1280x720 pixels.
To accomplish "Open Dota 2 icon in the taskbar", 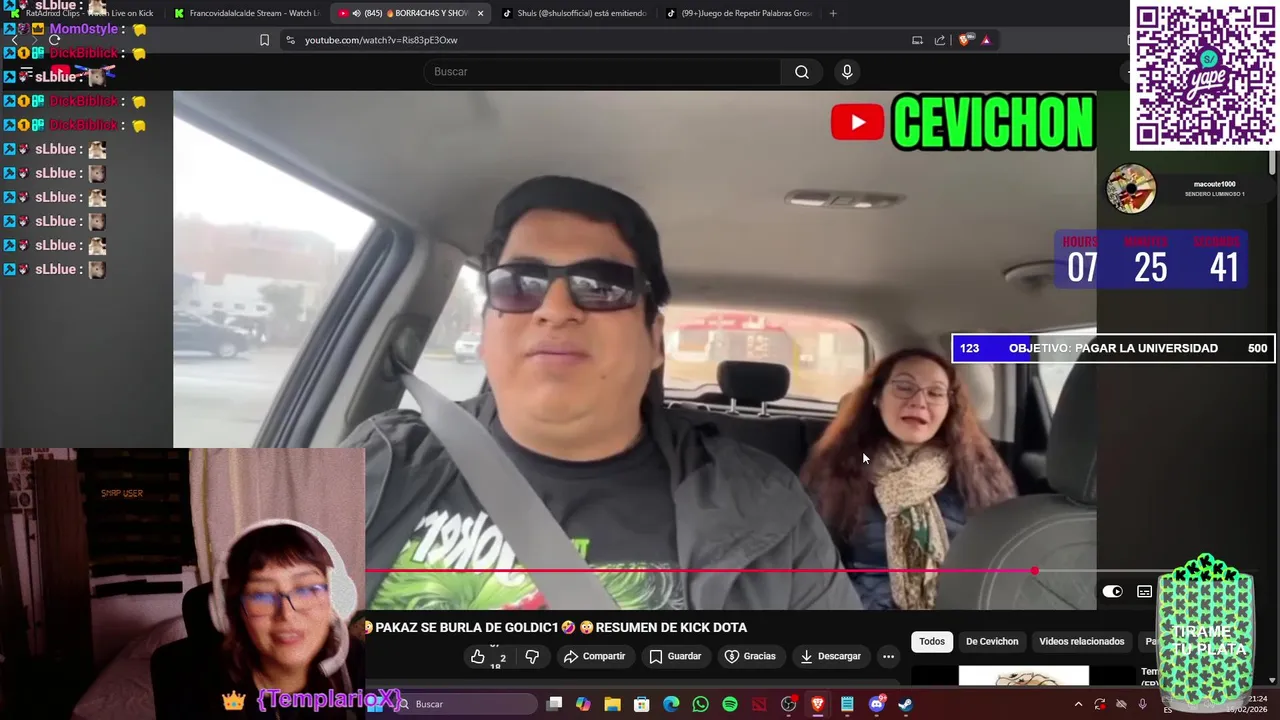I will click(759, 704).
